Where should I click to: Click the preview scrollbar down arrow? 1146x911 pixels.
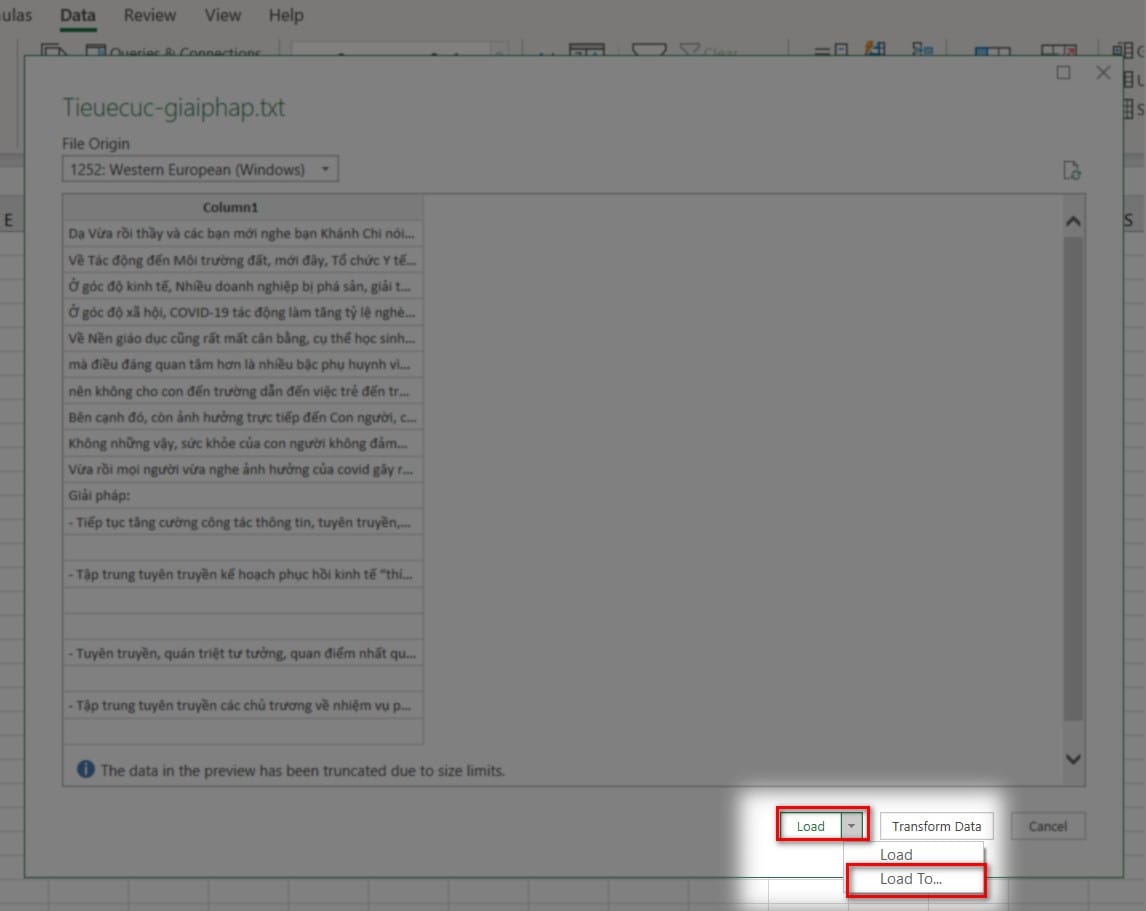[x=1072, y=759]
